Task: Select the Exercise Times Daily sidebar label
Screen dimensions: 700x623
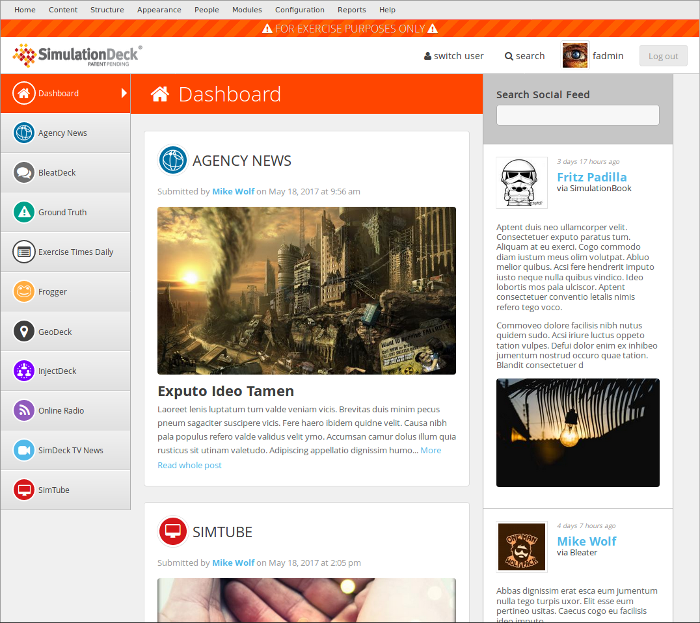Action: click(x=75, y=252)
